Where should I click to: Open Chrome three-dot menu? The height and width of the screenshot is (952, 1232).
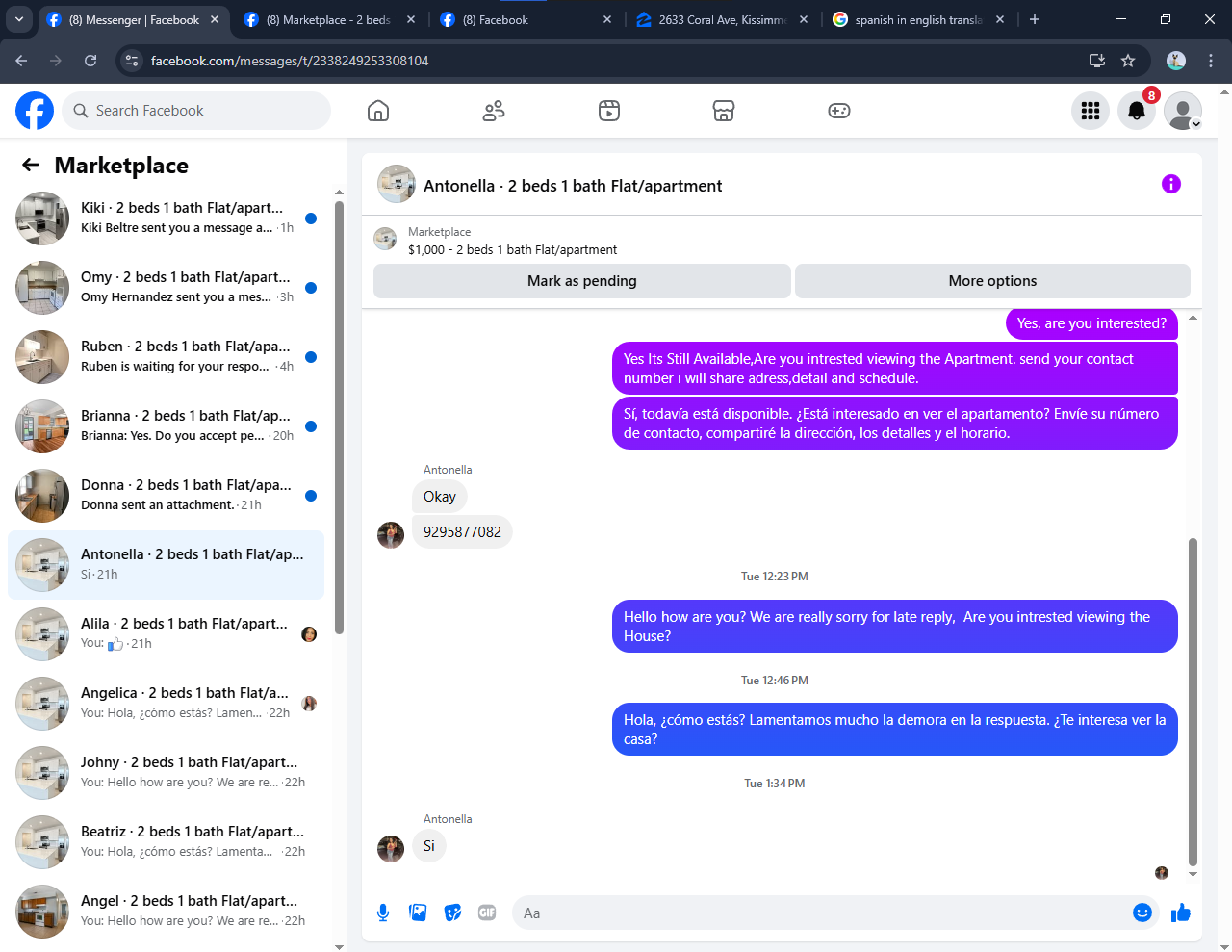pyautogui.click(x=1211, y=61)
